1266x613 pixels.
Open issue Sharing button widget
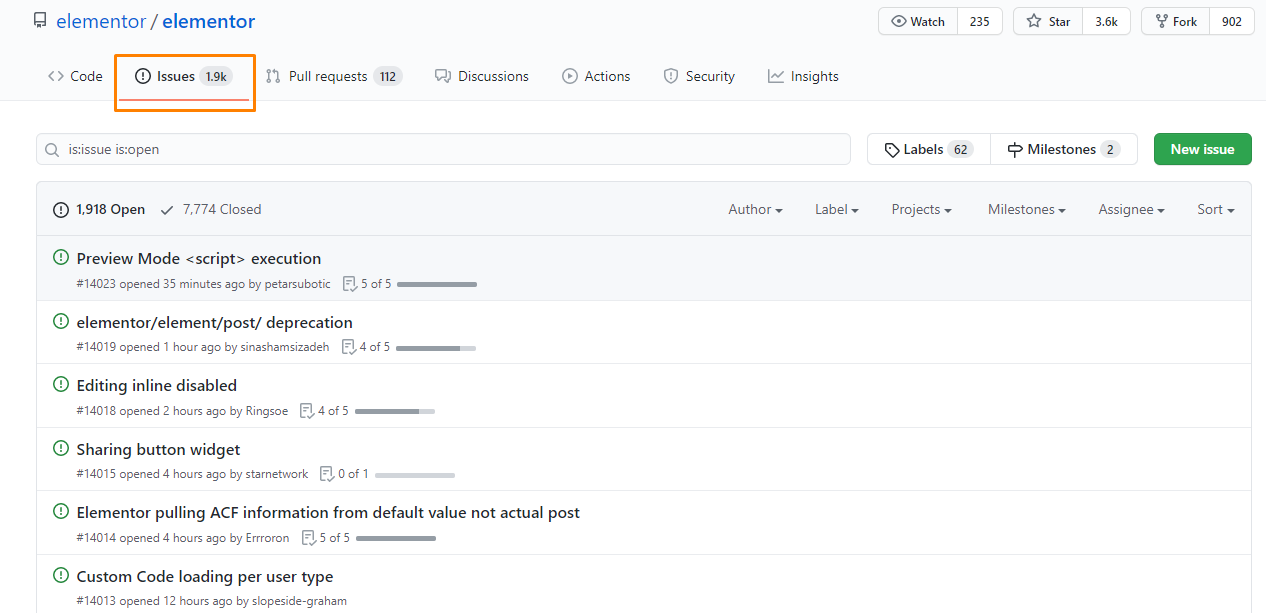(x=159, y=450)
